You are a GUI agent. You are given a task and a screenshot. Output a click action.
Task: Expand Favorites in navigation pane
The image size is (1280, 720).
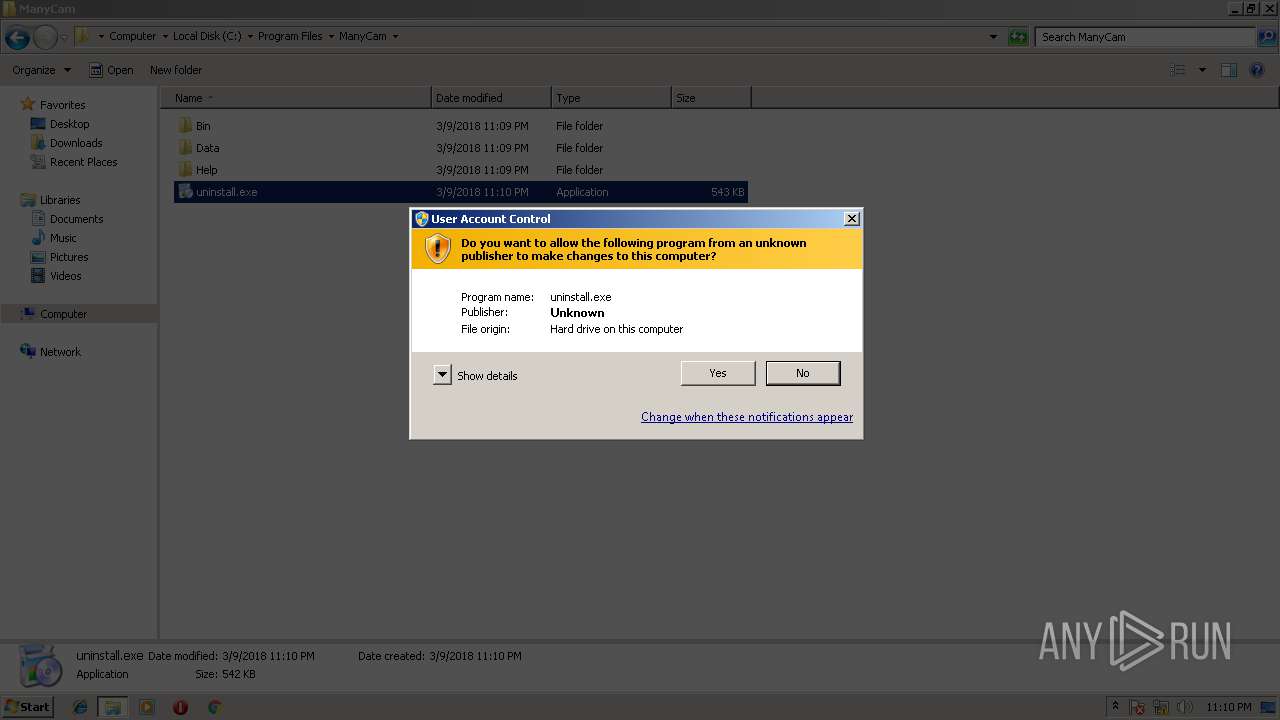click(x=62, y=105)
